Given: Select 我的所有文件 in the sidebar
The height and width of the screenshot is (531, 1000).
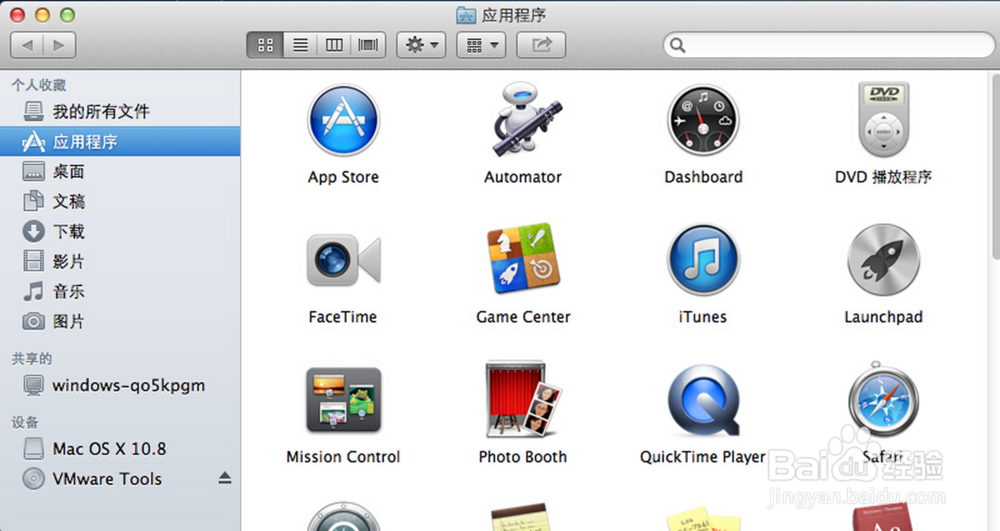Looking at the screenshot, I should pos(120,112).
